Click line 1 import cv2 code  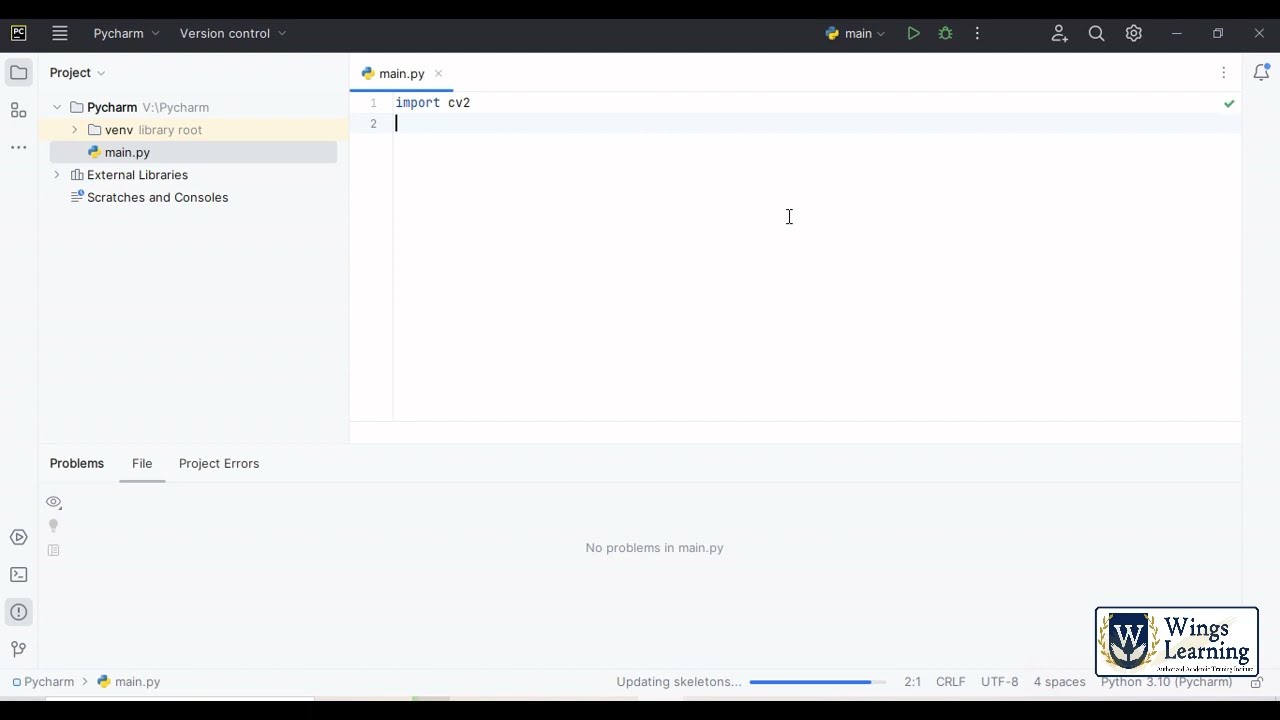pos(433,103)
